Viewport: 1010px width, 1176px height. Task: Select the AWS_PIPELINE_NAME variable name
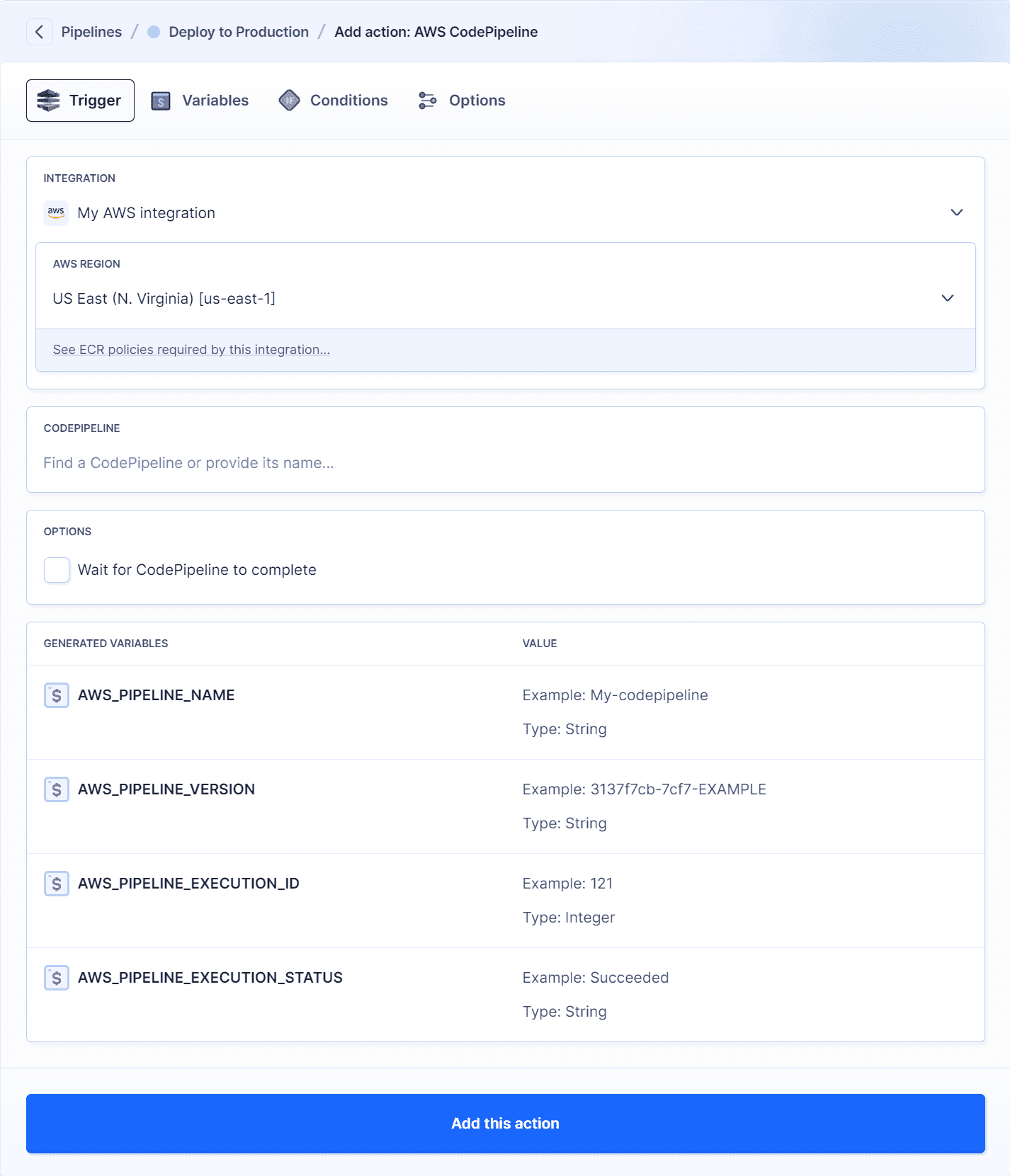click(x=157, y=695)
